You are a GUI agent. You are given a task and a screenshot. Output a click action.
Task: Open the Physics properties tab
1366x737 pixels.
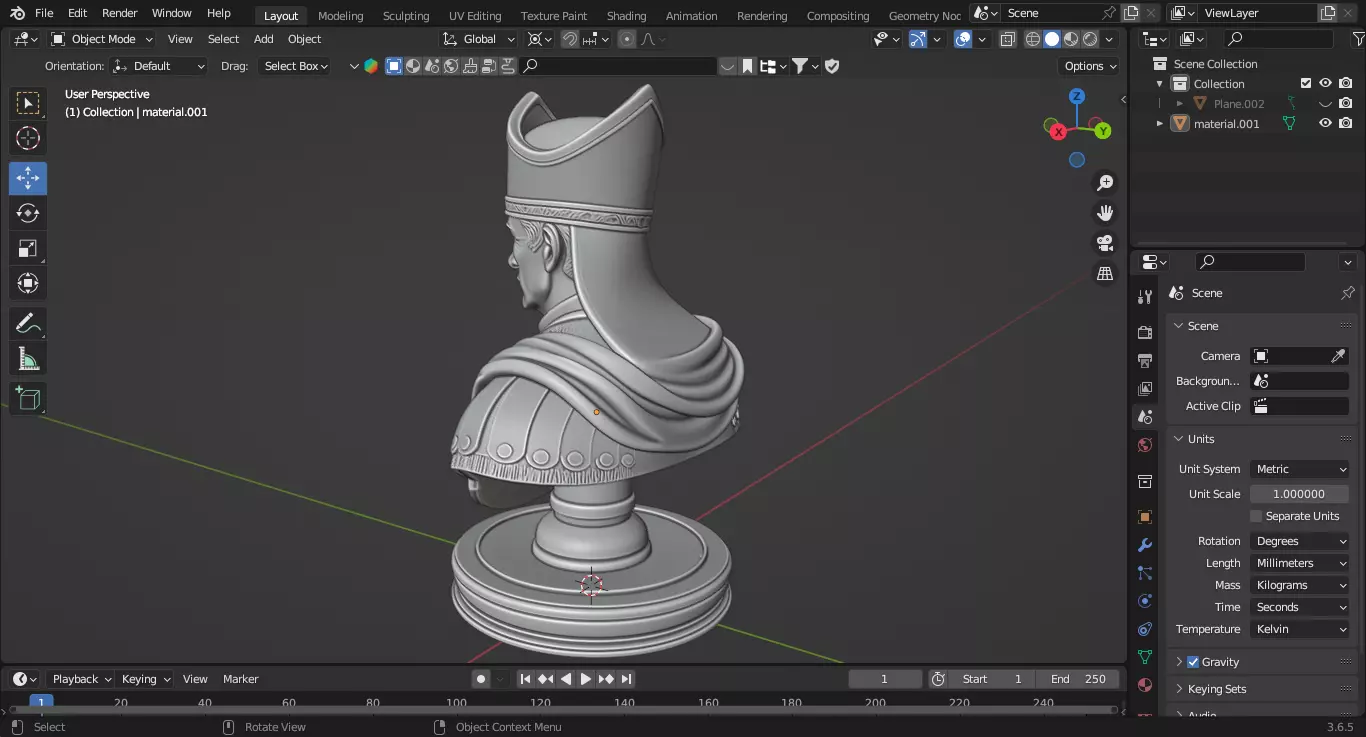[x=1145, y=601]
